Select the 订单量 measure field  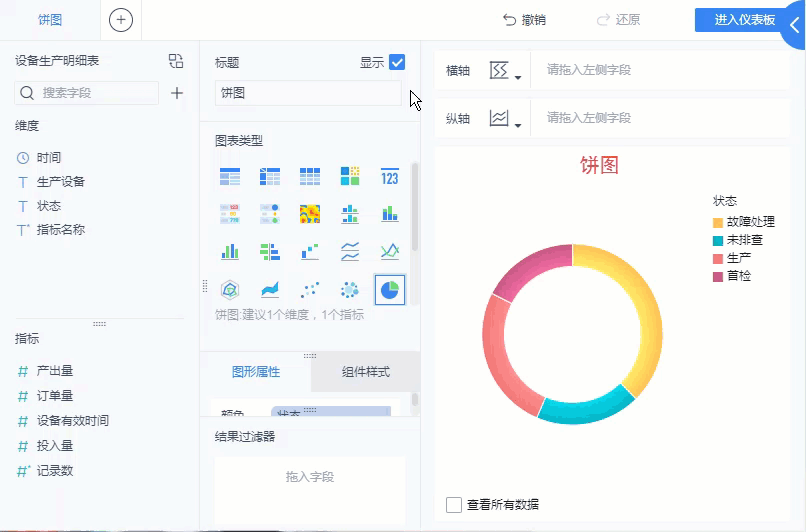click(x=55, y=396)
